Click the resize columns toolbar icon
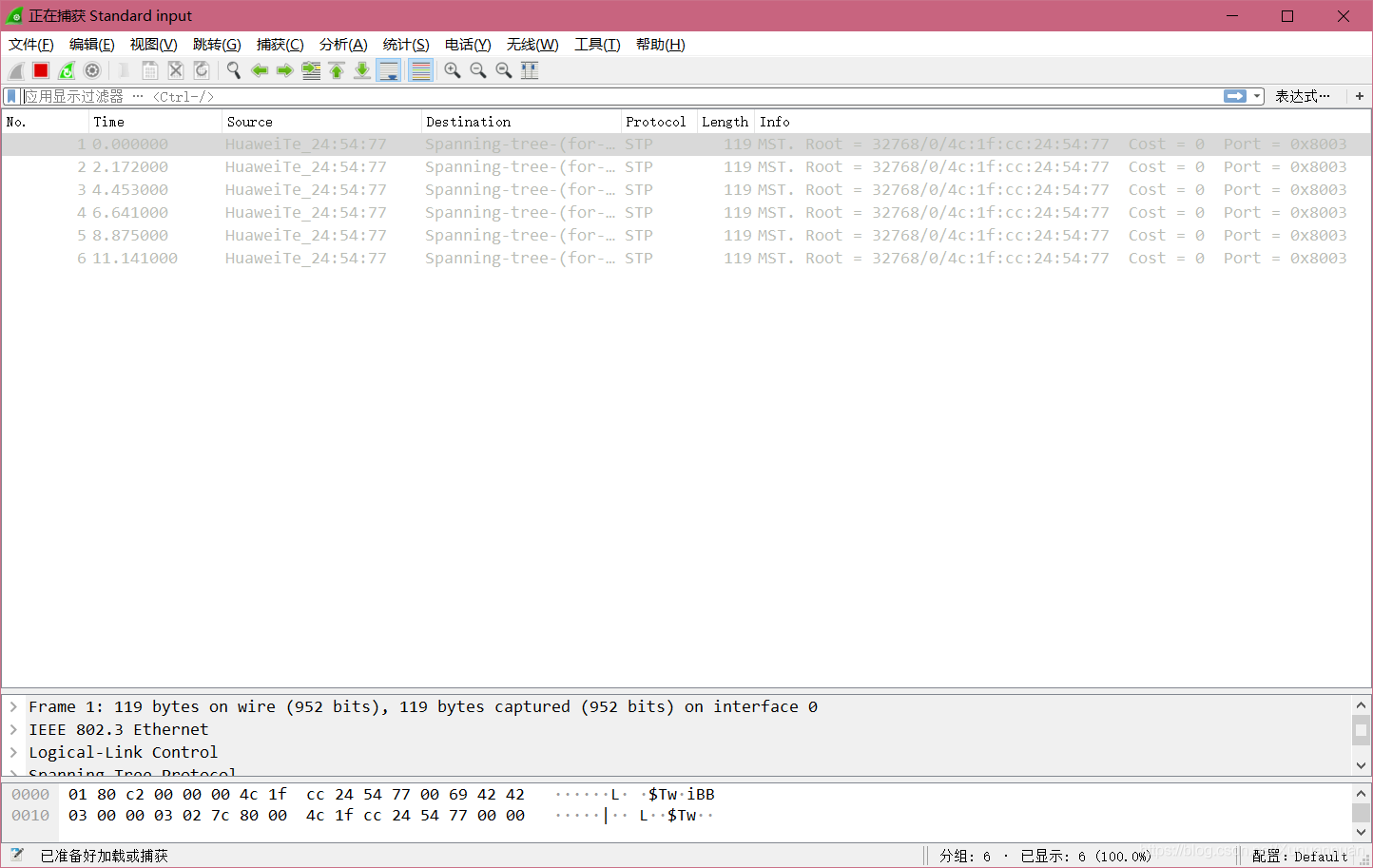The image size is (1373, 868). (530, 70)
